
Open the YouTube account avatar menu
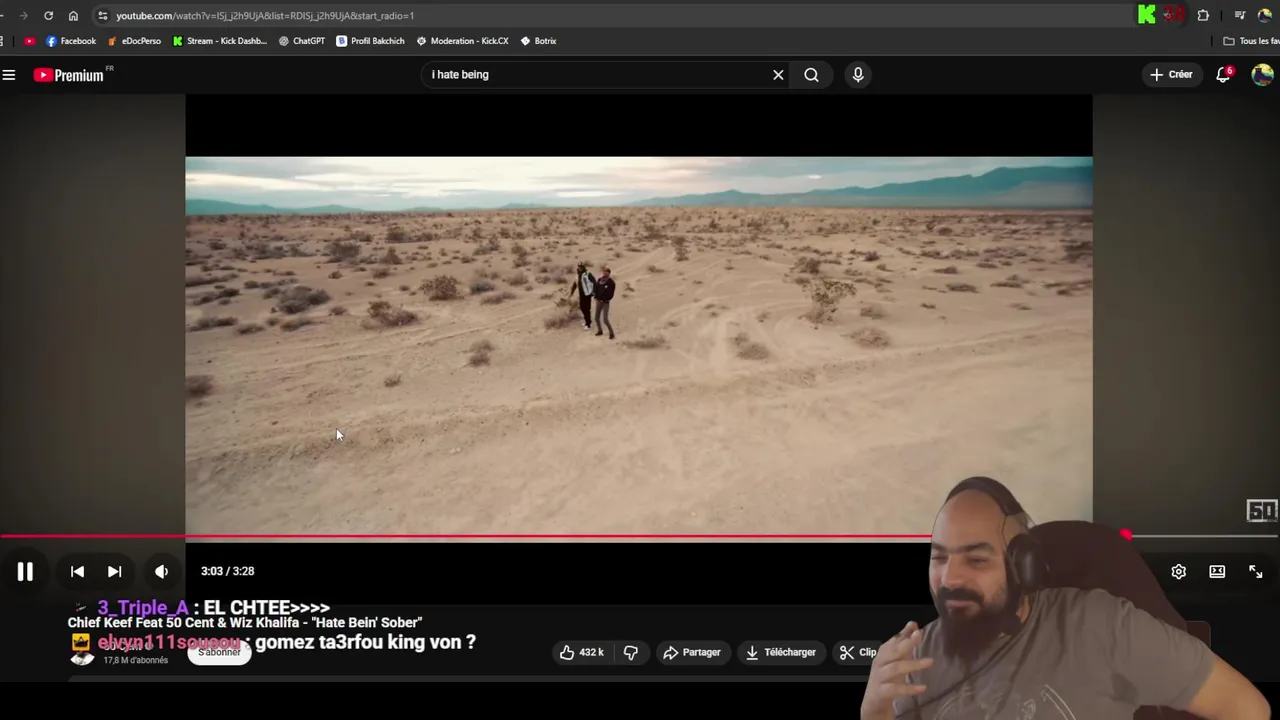tap(1262, 75)
